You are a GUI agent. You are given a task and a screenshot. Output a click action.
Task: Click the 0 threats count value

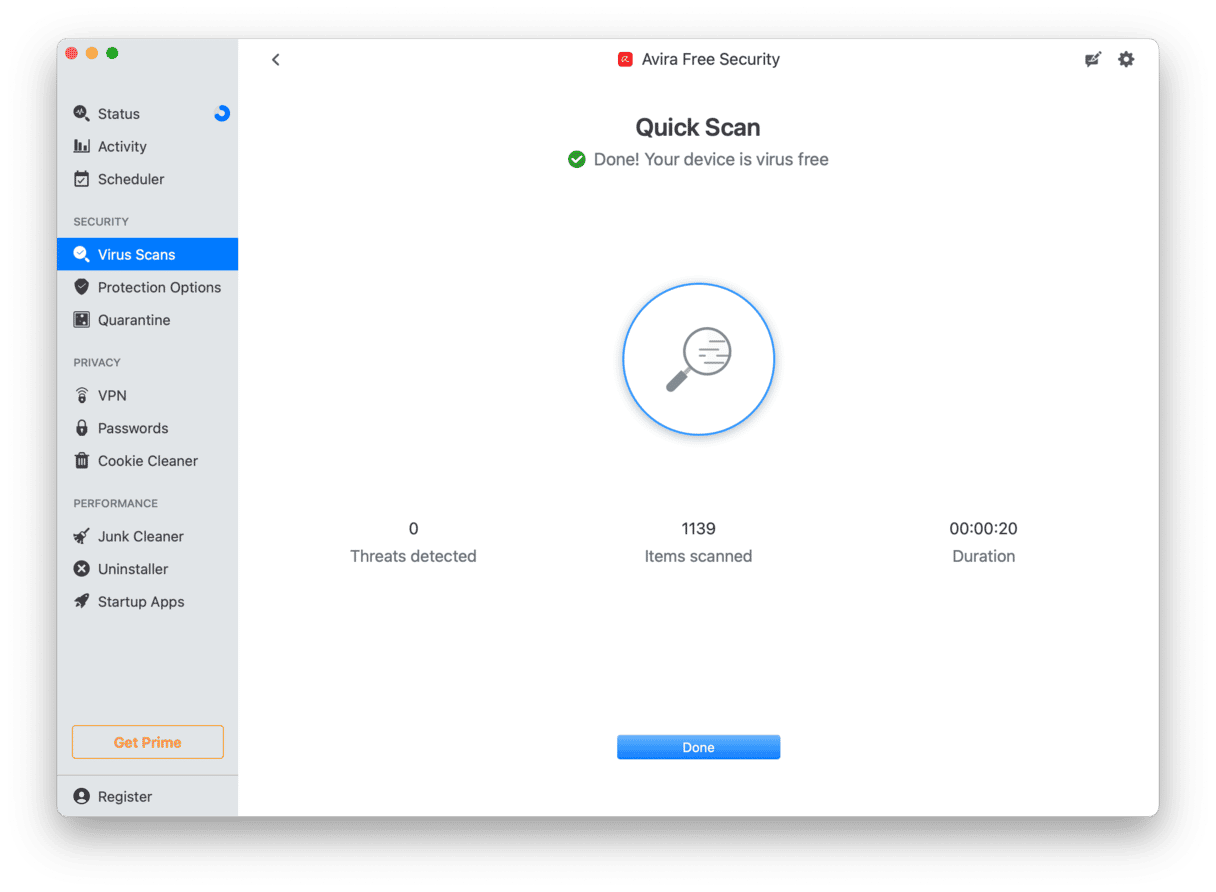(413, 528)
